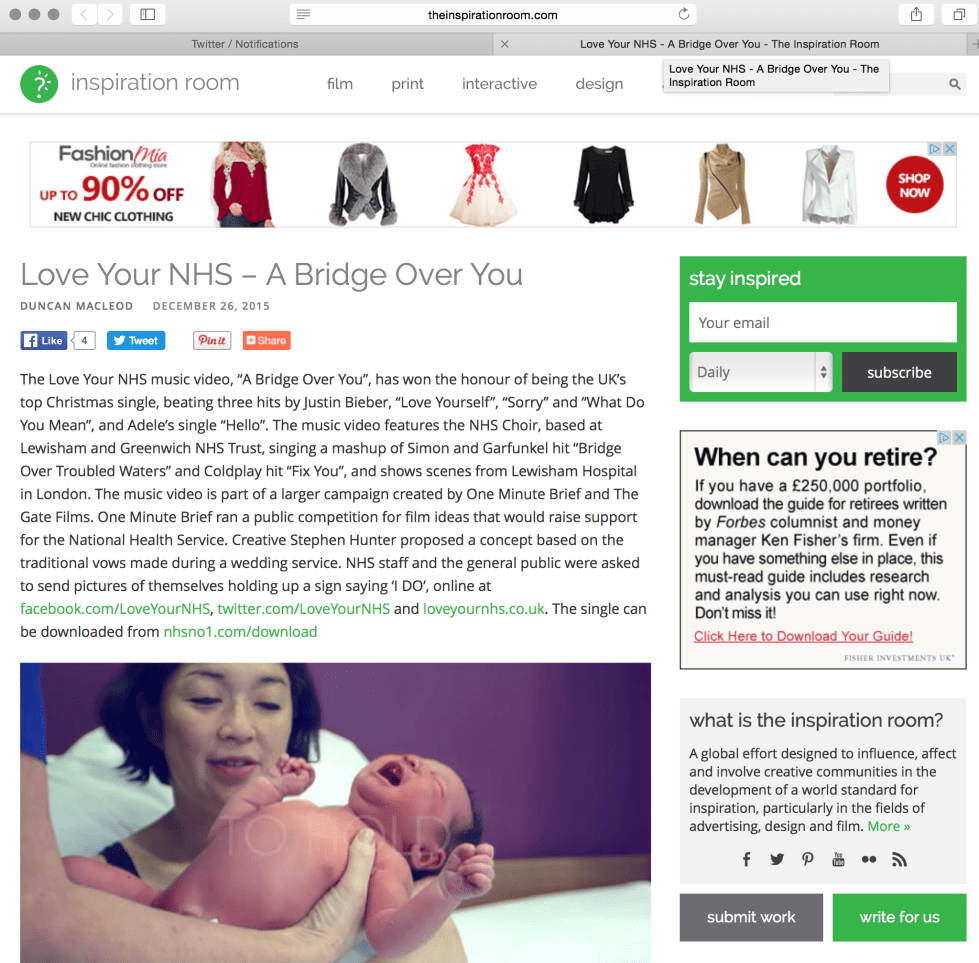Open the Inspiration Room Pinterest icon
Image resolution: width=979 pixels, height=963 pixels.
pyautogui.click(x=807, y=859)
